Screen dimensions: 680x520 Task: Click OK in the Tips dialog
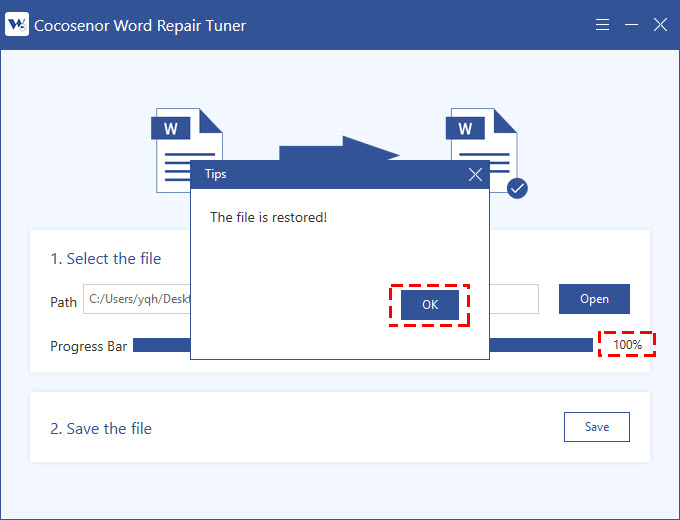[x=429, y=305]
